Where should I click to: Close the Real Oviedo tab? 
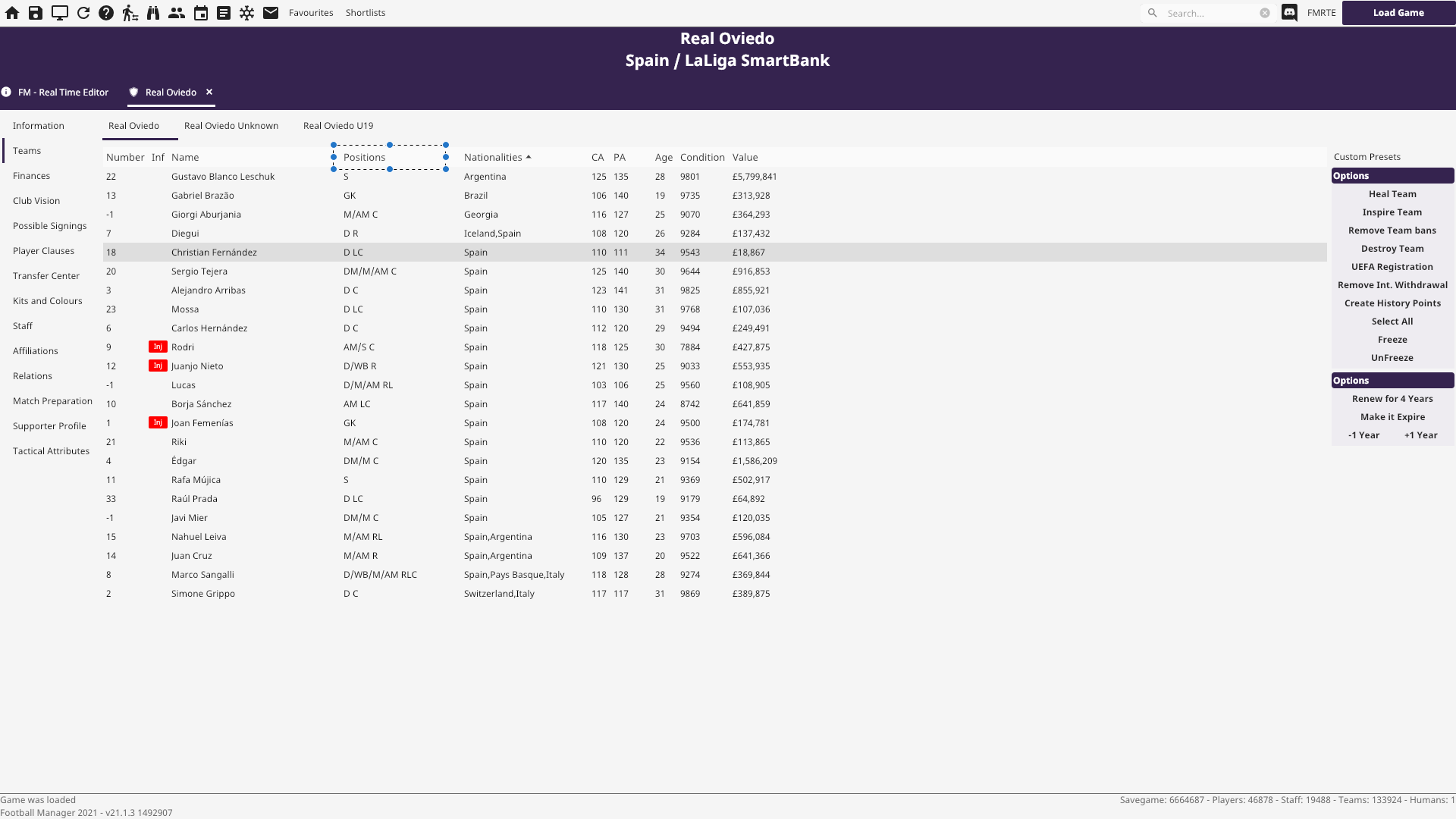coord(209,92)
